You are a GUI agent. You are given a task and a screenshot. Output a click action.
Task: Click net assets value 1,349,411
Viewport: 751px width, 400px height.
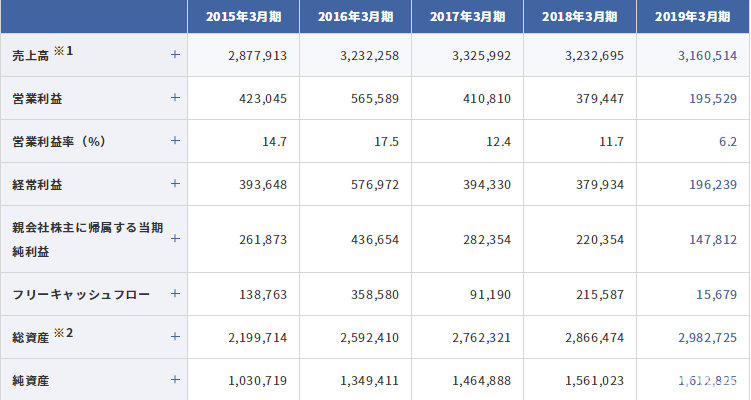[370, 381]
